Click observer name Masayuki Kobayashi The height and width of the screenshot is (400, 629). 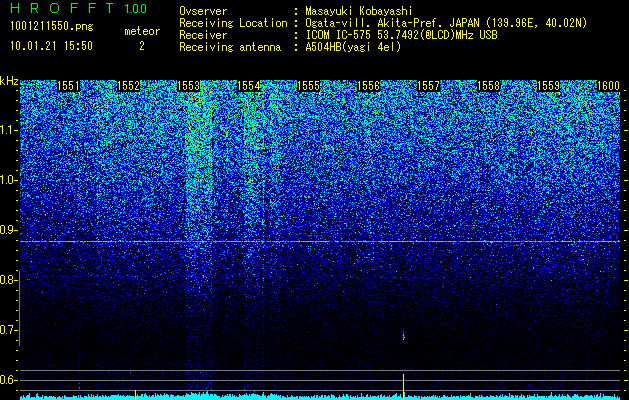[x=358, y=11]
